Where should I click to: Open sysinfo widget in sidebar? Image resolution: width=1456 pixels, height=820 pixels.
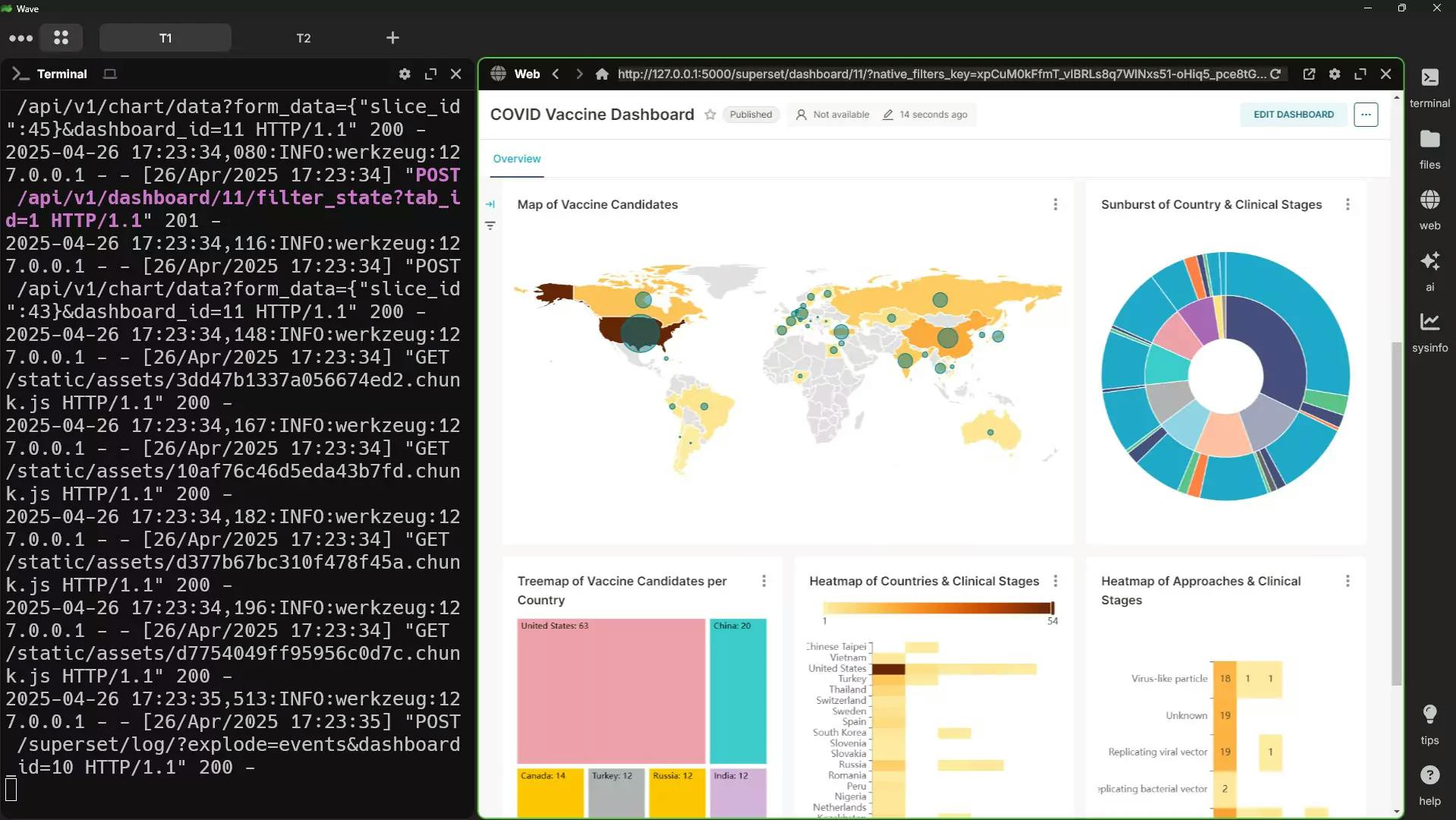(1429, 332)
